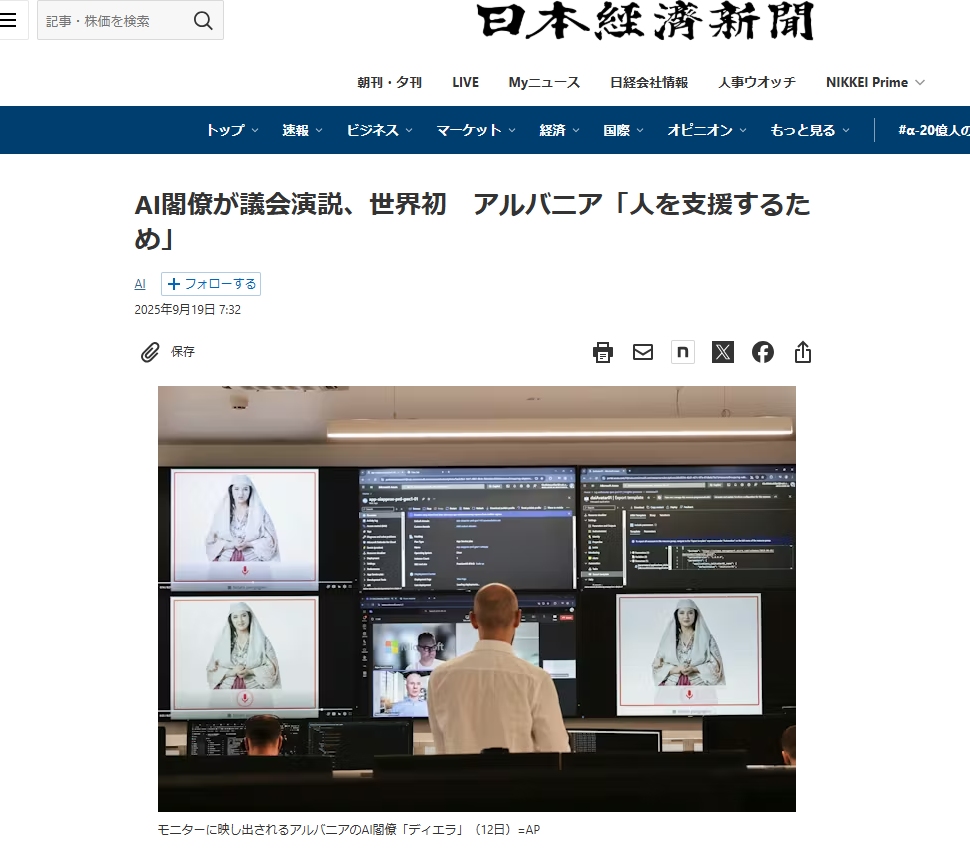Image resolution: width=970 pixels, height=853 pixels.
Task: Click the paperclip save icon
Action: [x=150, y=352]
